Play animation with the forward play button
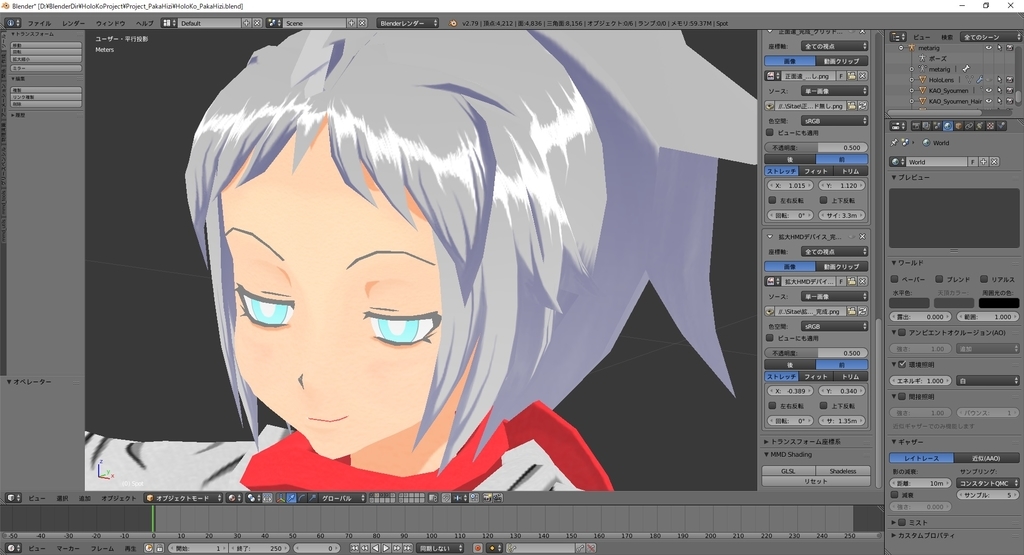 click(386, 548)
